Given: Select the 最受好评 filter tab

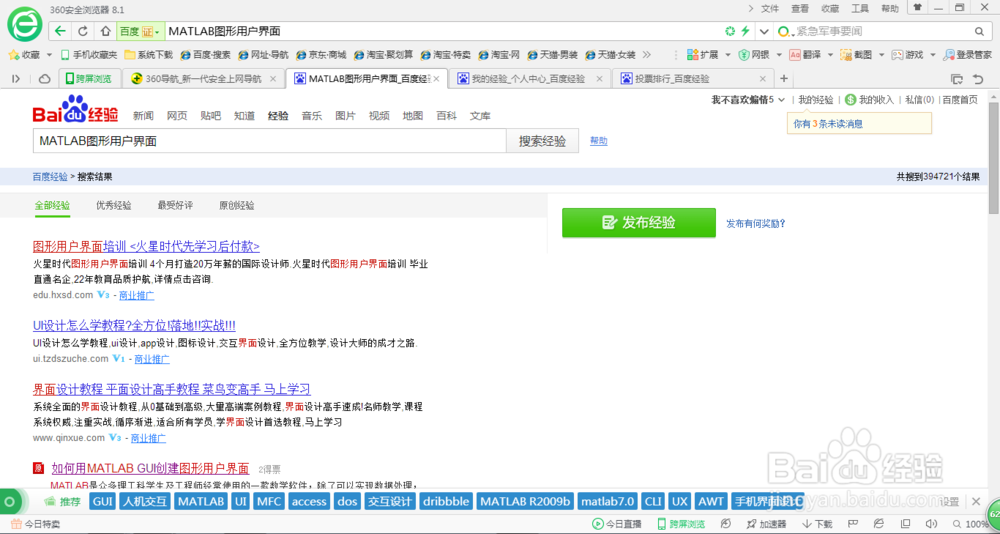Looking at the screenshot, I should 175,205.
